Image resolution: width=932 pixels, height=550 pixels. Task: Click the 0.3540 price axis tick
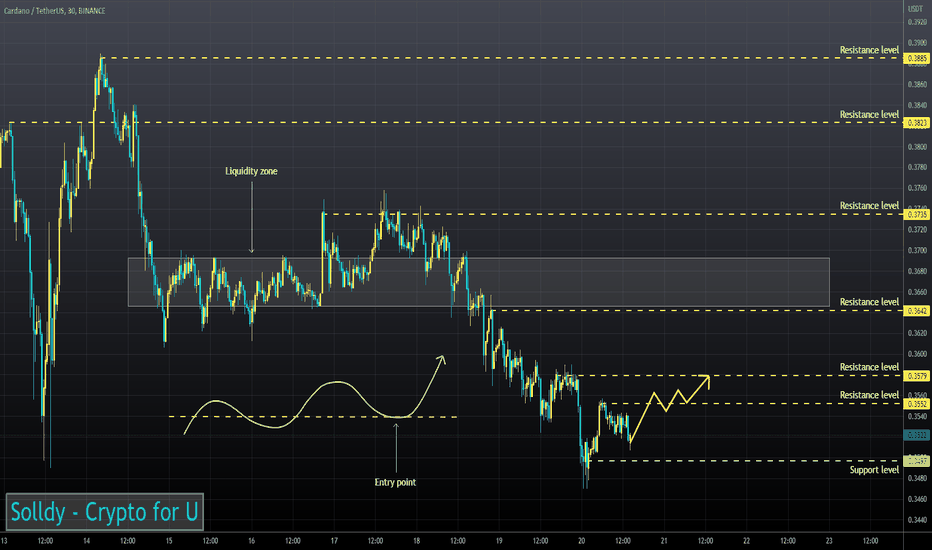(x=917, y=416)
